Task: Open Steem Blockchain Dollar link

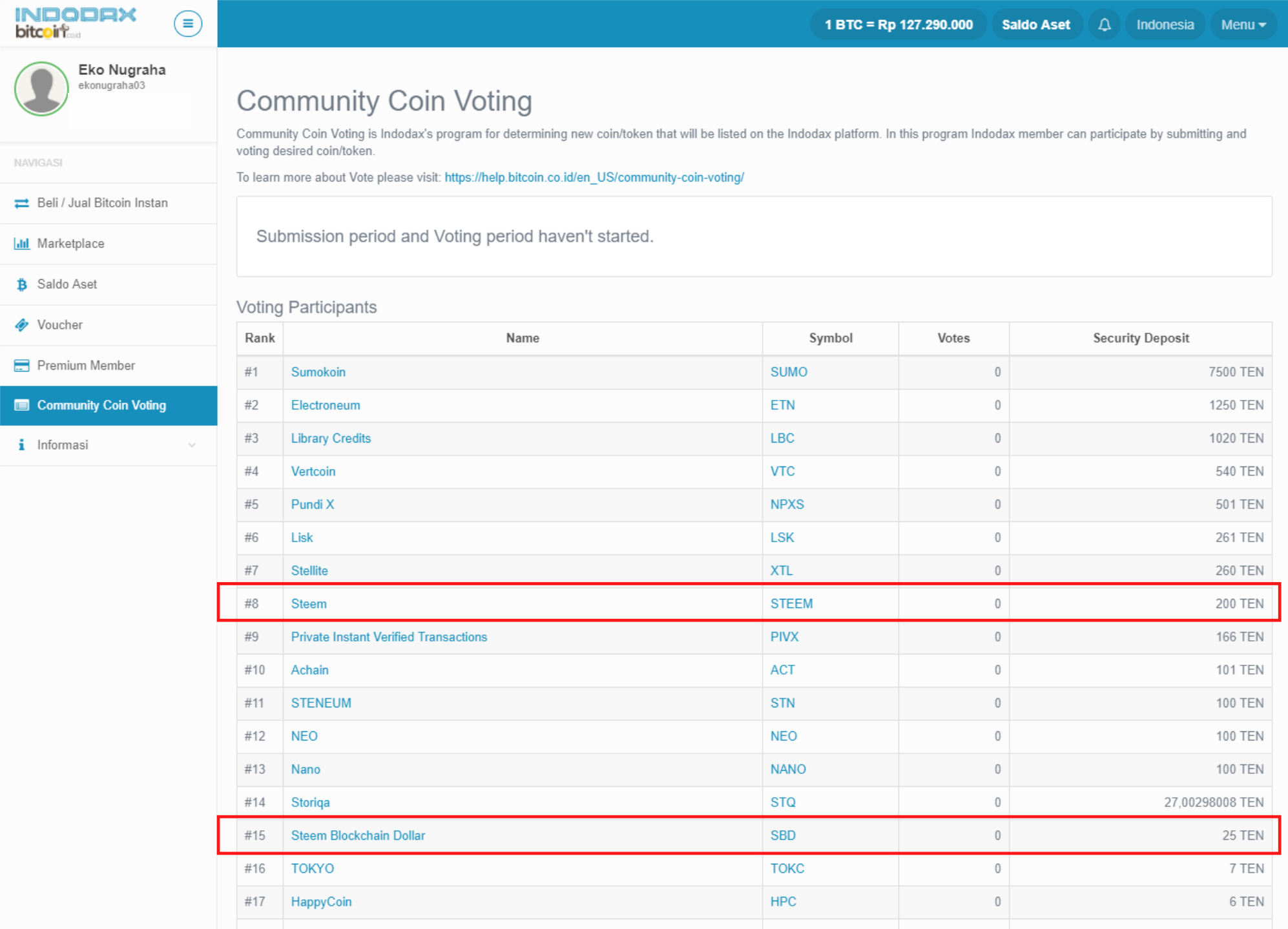Action: pos(358,835)
